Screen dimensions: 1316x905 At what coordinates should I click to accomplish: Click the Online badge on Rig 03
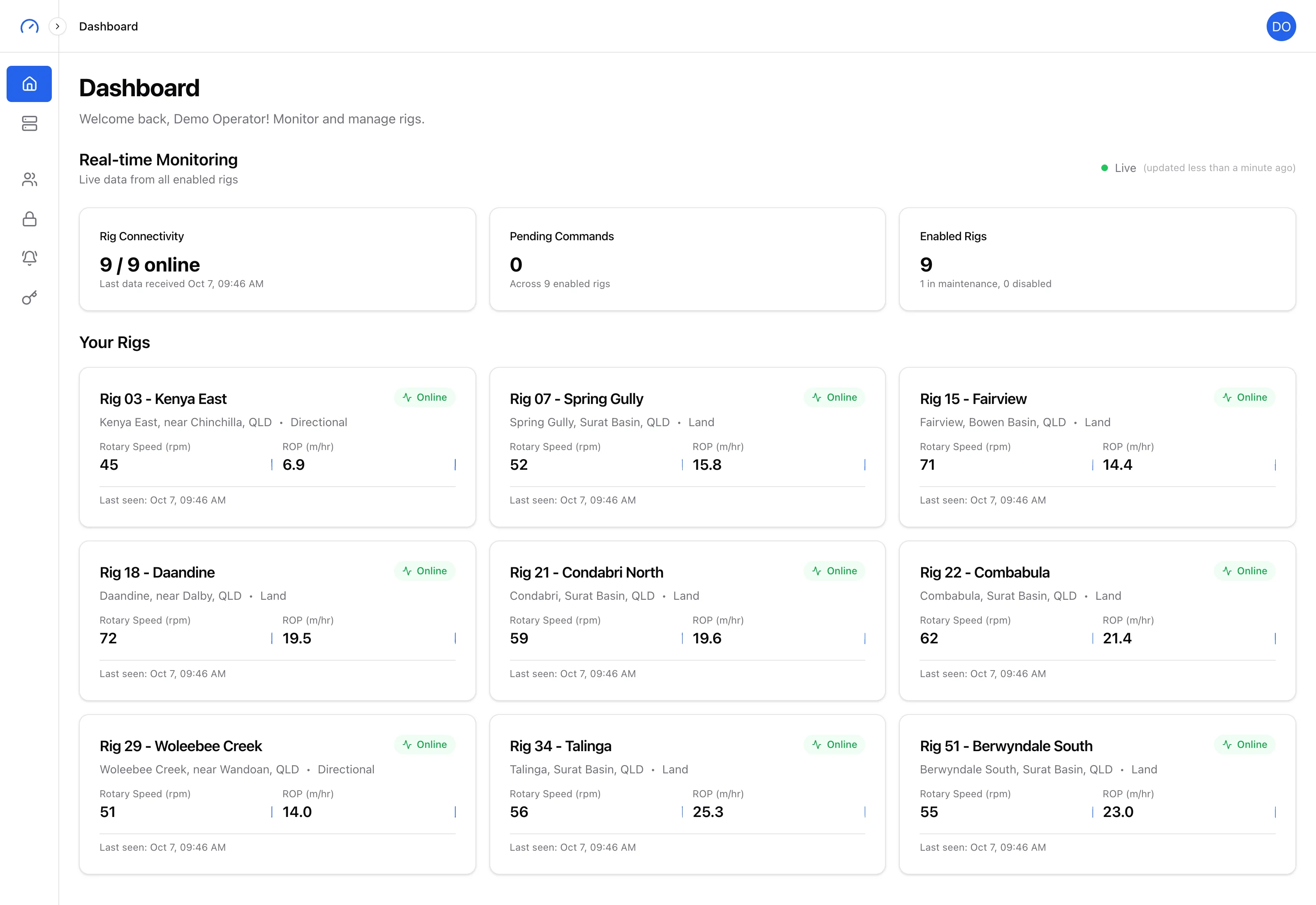coord(424,397)
